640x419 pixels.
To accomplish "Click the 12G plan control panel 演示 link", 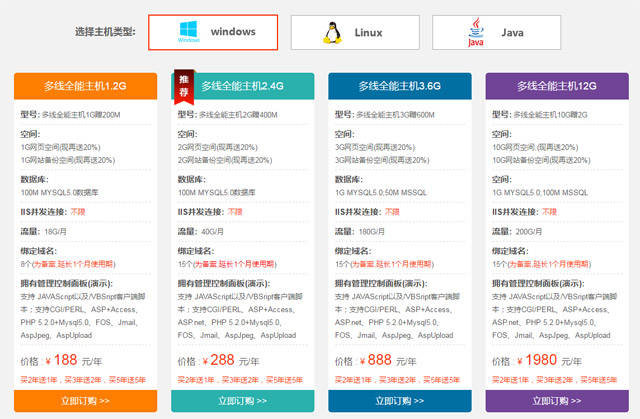I will pos(570,284).
